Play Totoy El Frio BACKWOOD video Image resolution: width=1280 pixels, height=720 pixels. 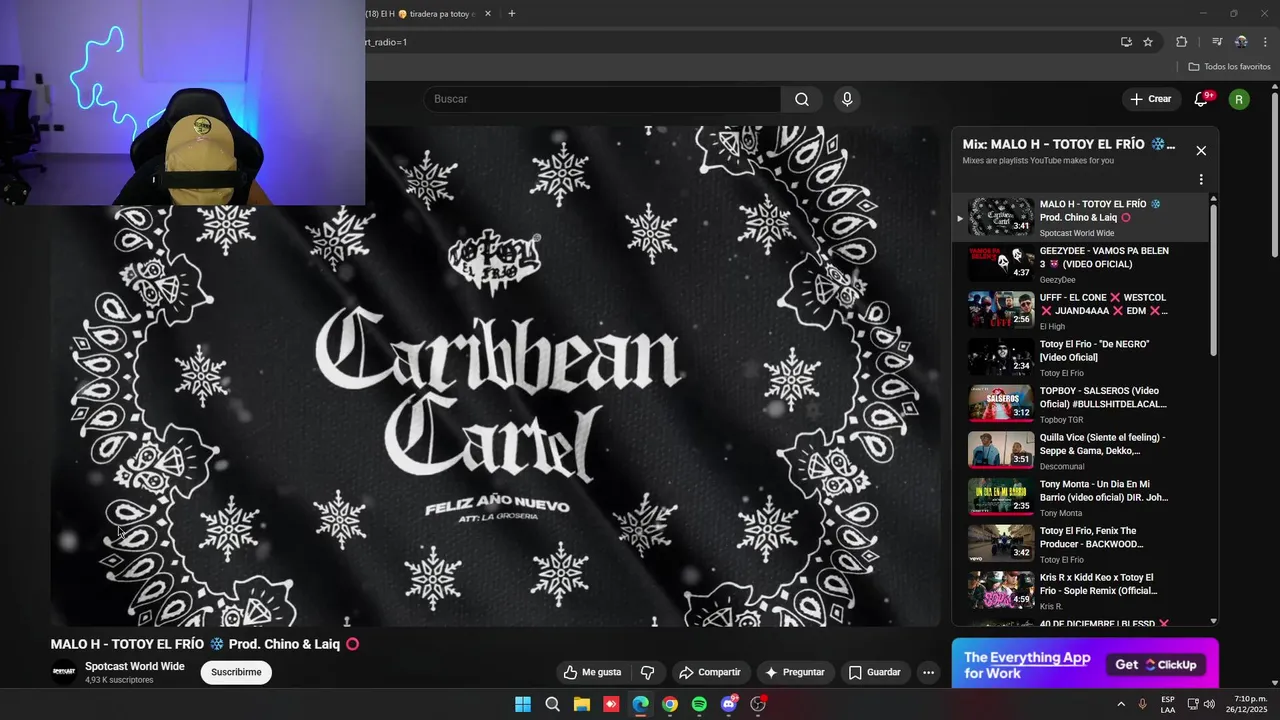(1080, 545)
